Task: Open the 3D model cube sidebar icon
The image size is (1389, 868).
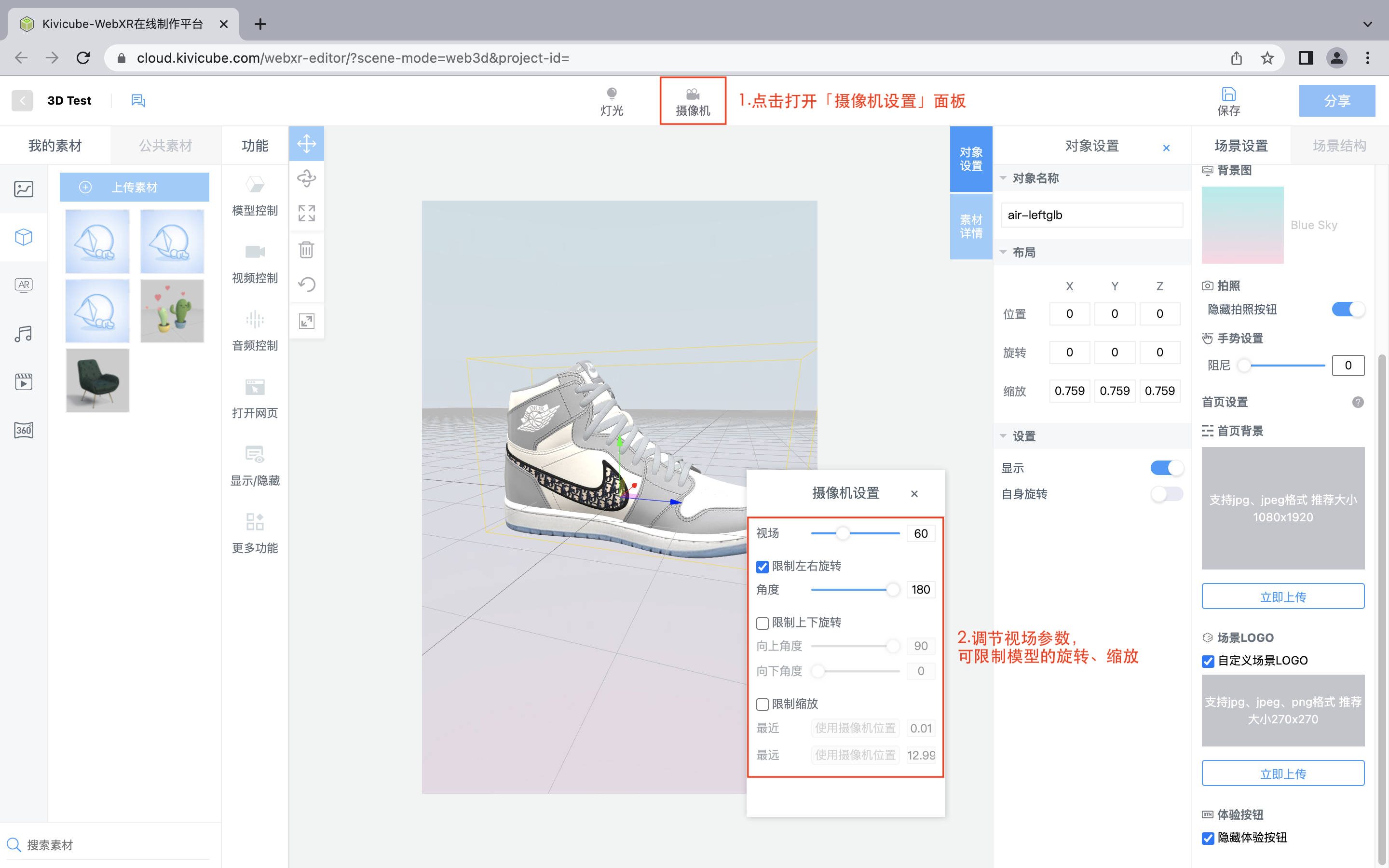Action: tap(24, 237)
